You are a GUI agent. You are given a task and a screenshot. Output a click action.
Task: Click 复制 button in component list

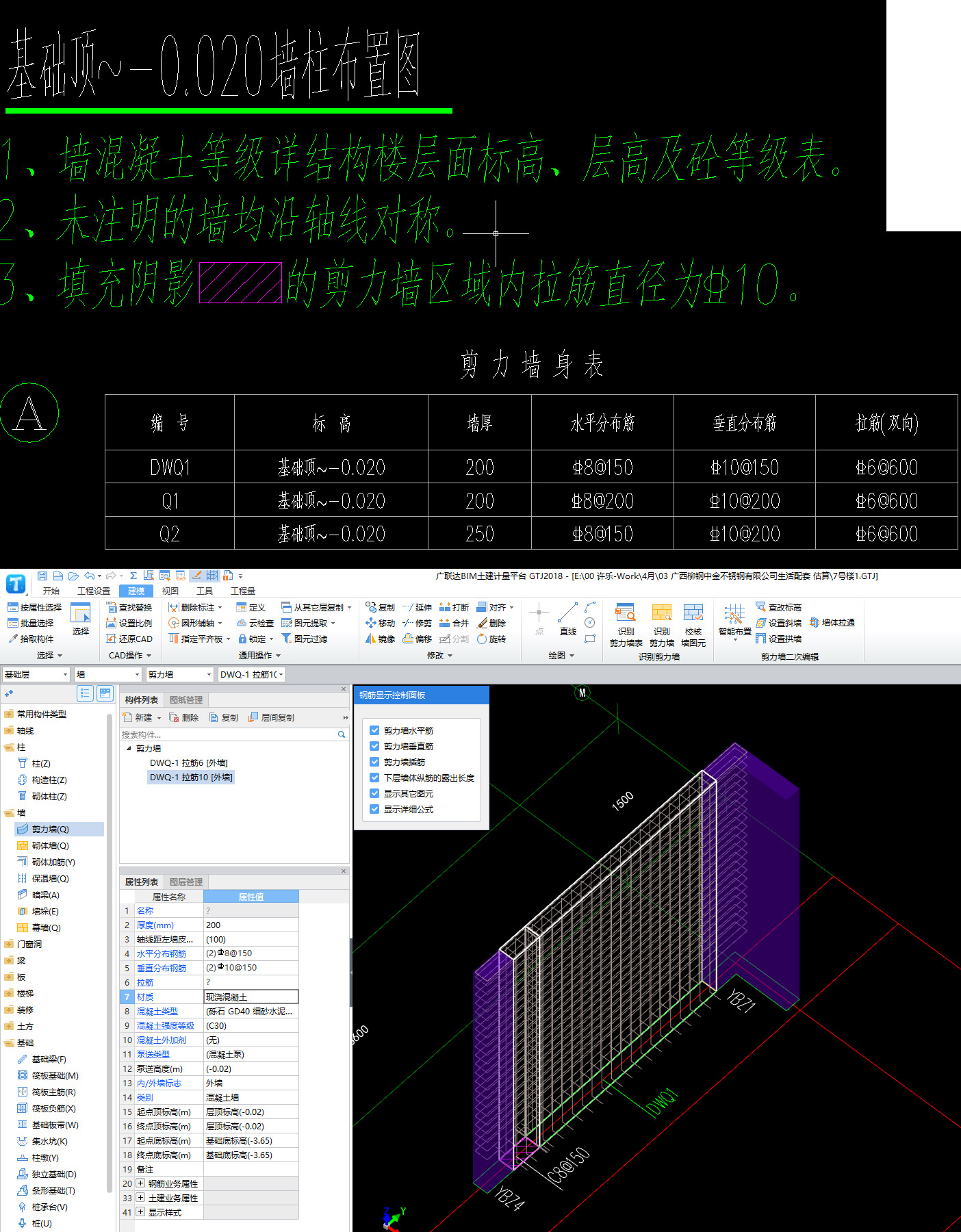[x=223, y=717]
